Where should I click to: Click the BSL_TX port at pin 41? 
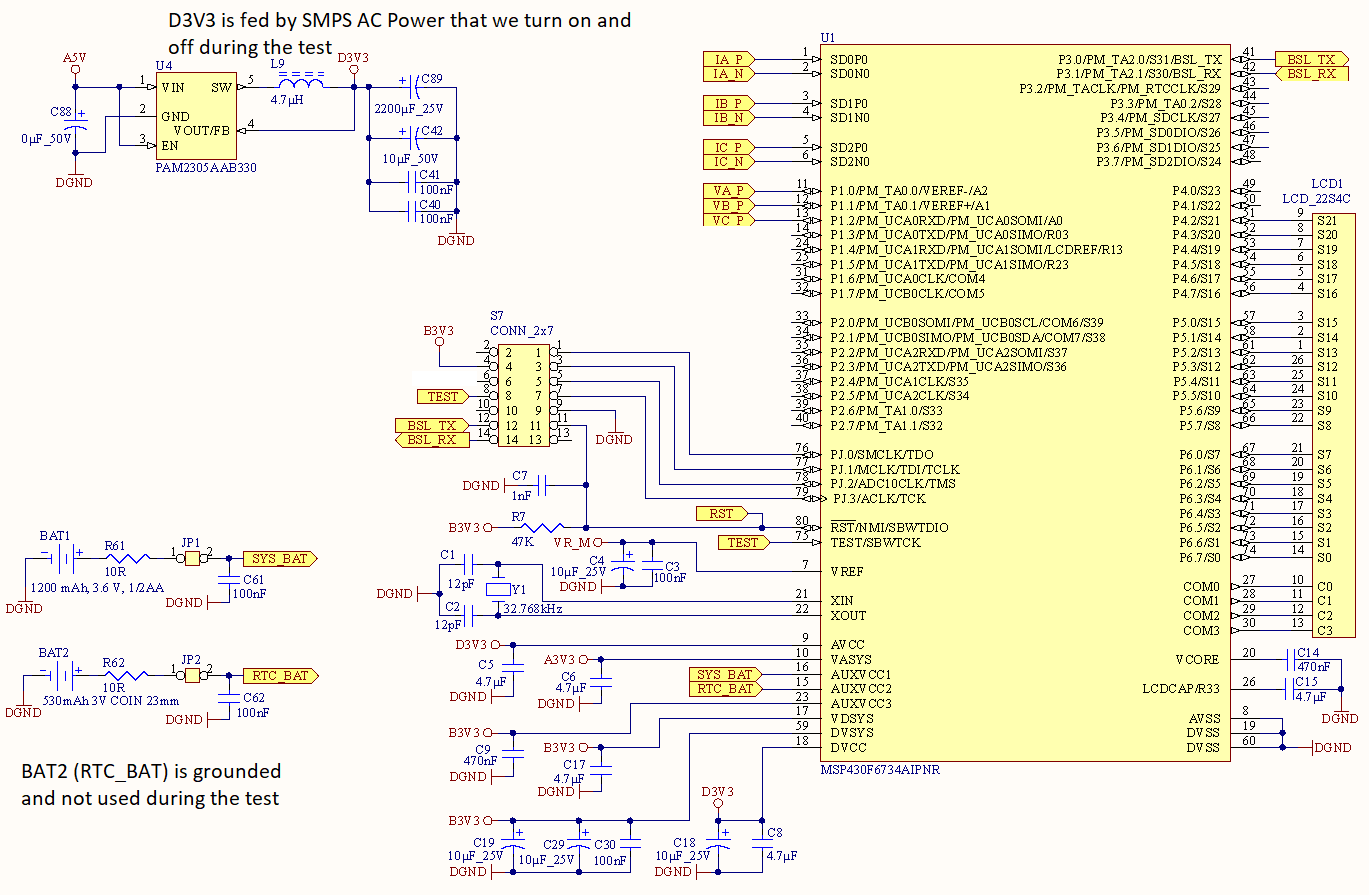point(1312,59)
